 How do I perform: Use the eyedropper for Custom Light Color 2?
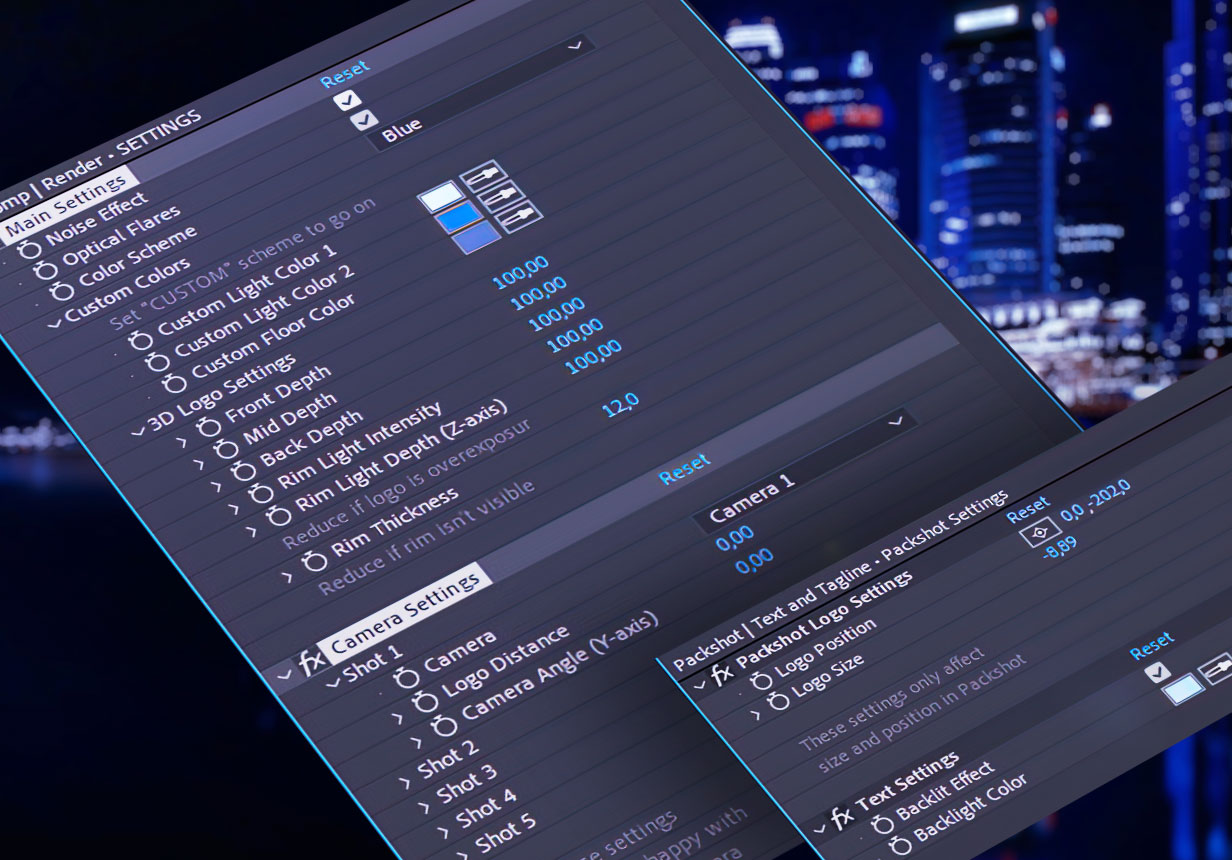pos(501,195)
